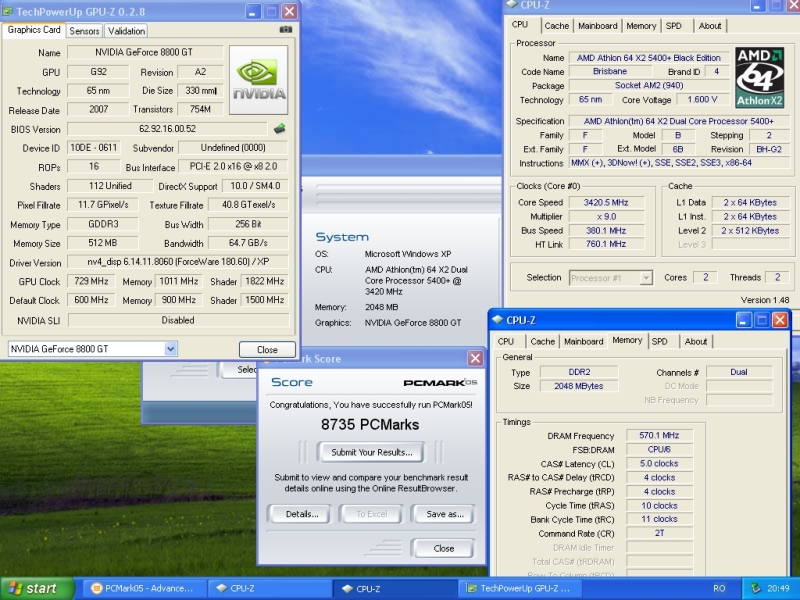Click the GPU Clock value 729 MHz
Viewport: 800px width, 600px height.
click(x=91, y=281)
